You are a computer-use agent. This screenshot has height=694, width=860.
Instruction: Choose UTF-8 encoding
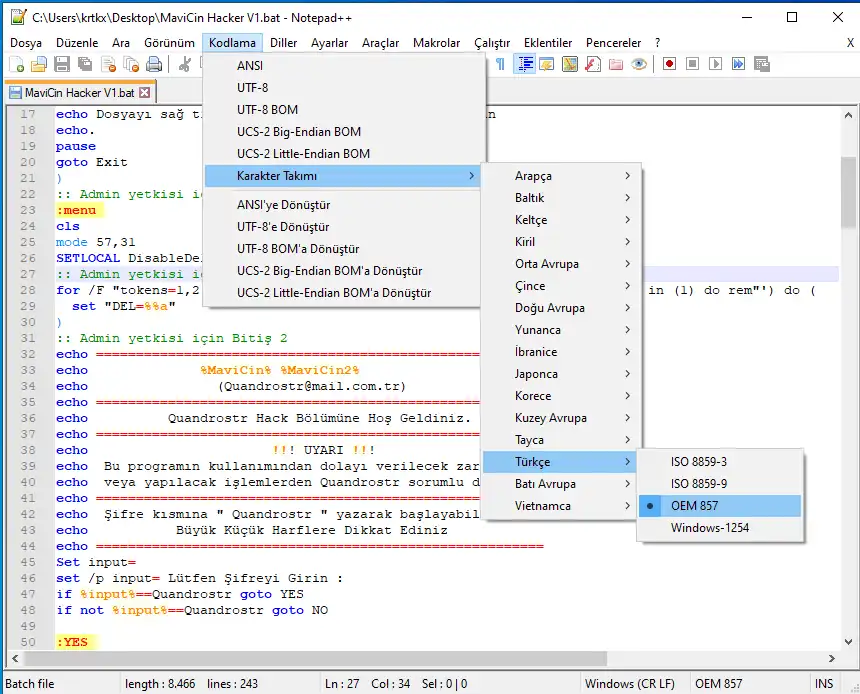point(343,88)
